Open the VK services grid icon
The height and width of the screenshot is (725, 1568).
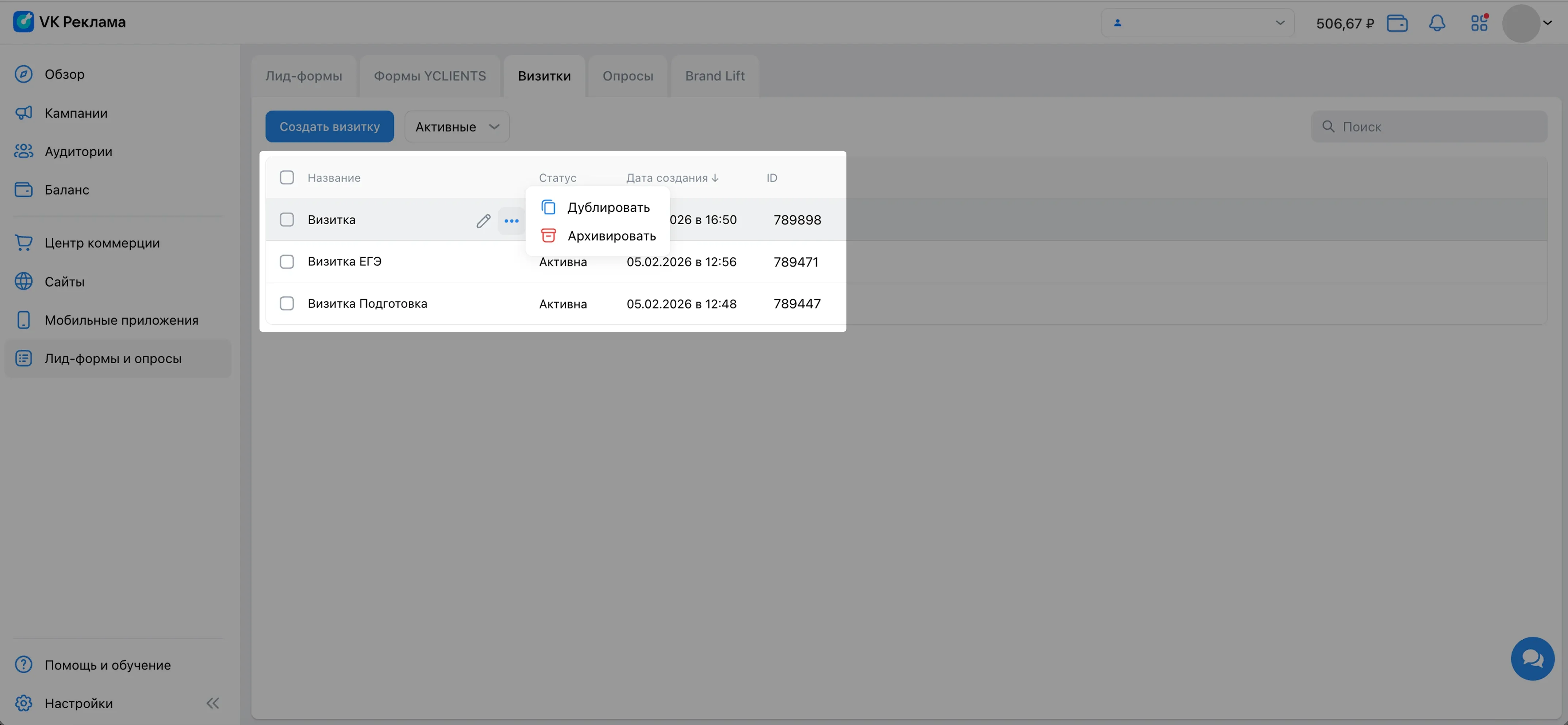(x=1479, y=23)
